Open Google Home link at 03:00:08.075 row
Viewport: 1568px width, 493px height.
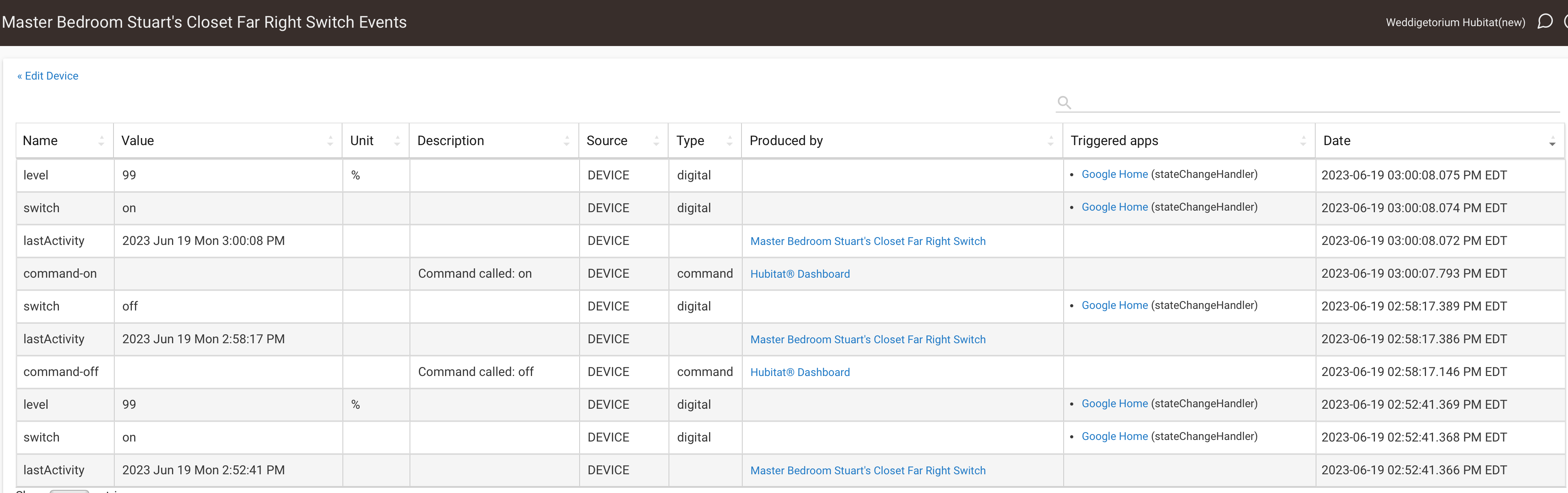click(x=1114, y=174)
